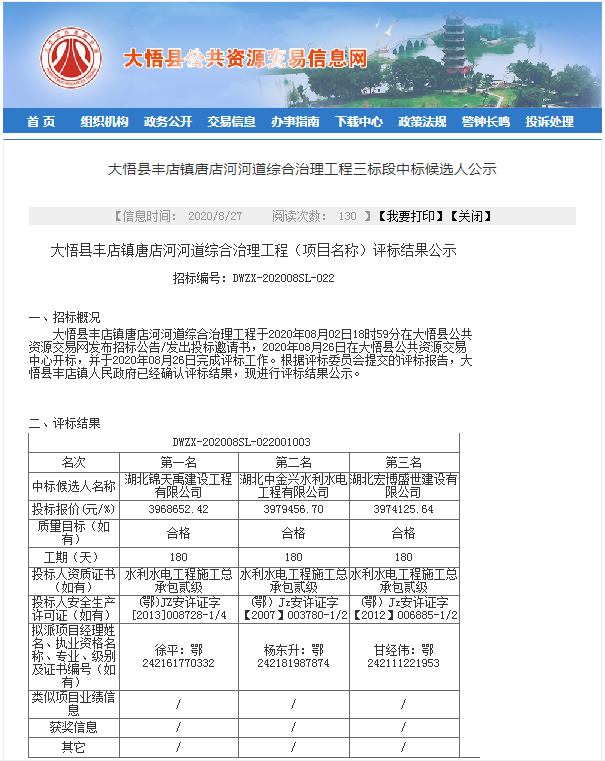Viewport: 605px width, 761px height.
Task: Go to 政务公开 section
Action: [x=168, y=122]
